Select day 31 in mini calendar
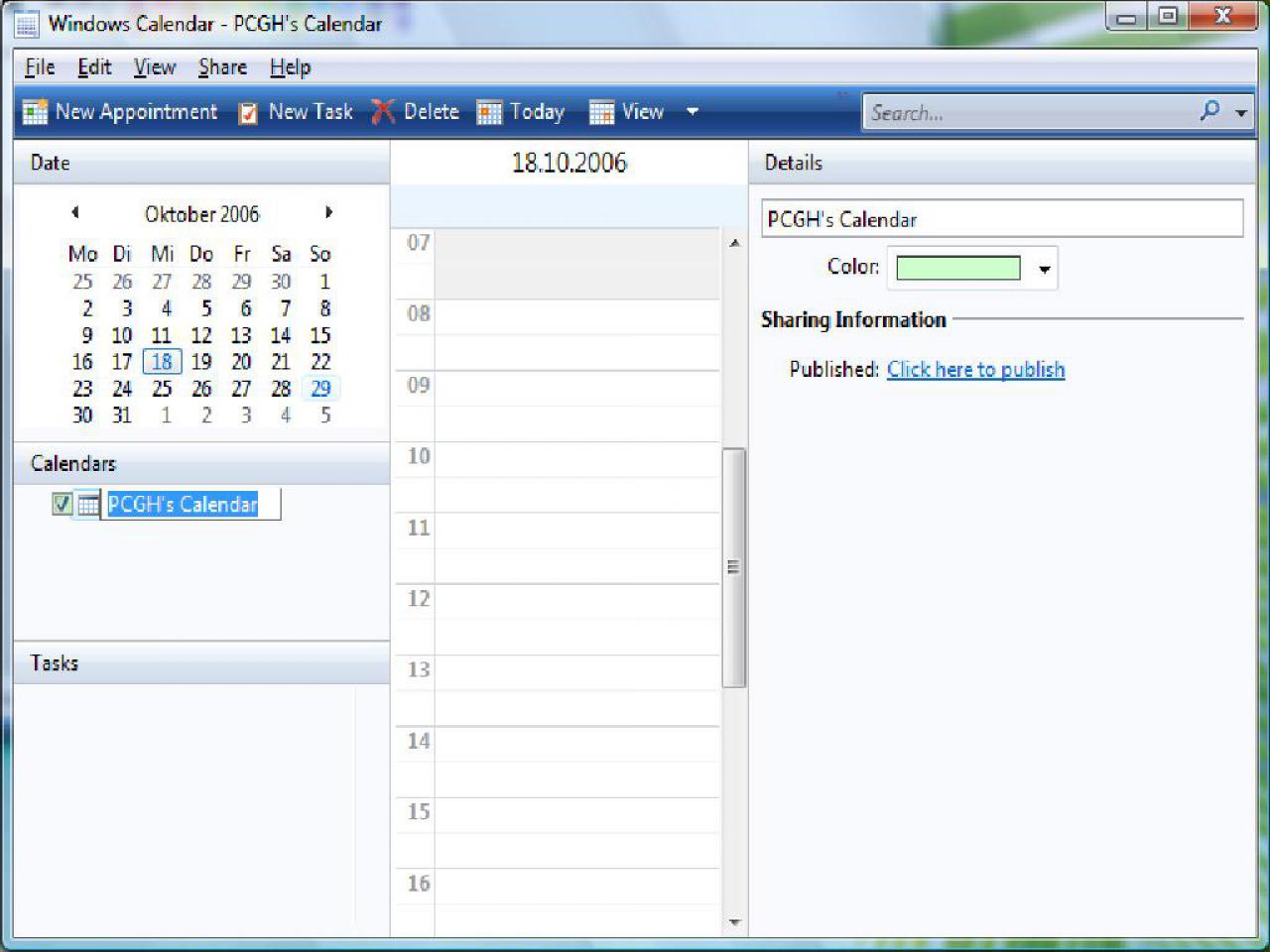 tap(122, 415)
